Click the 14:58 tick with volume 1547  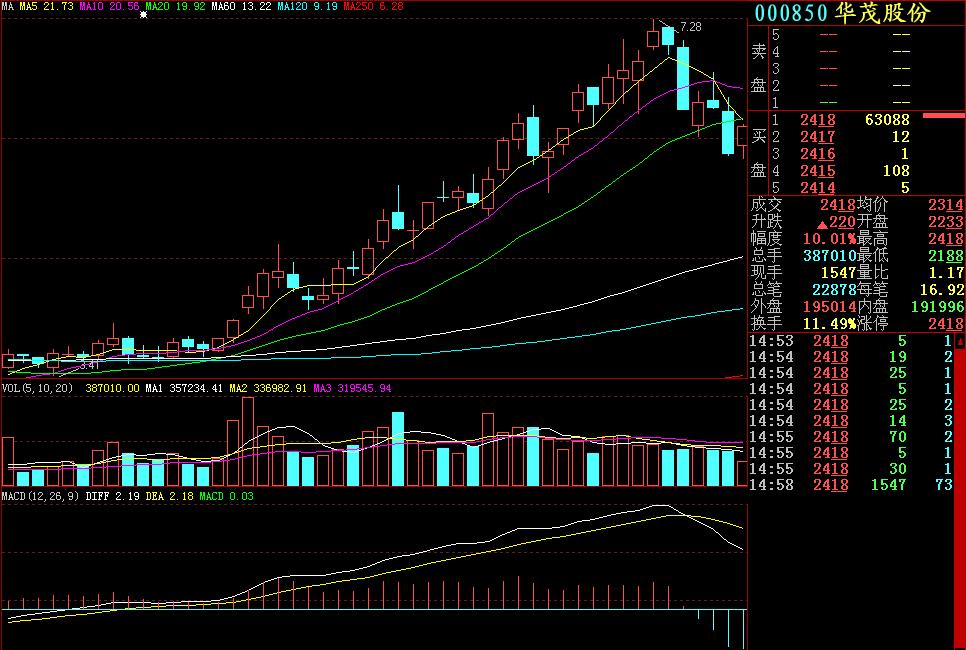(x=851, y=485)
